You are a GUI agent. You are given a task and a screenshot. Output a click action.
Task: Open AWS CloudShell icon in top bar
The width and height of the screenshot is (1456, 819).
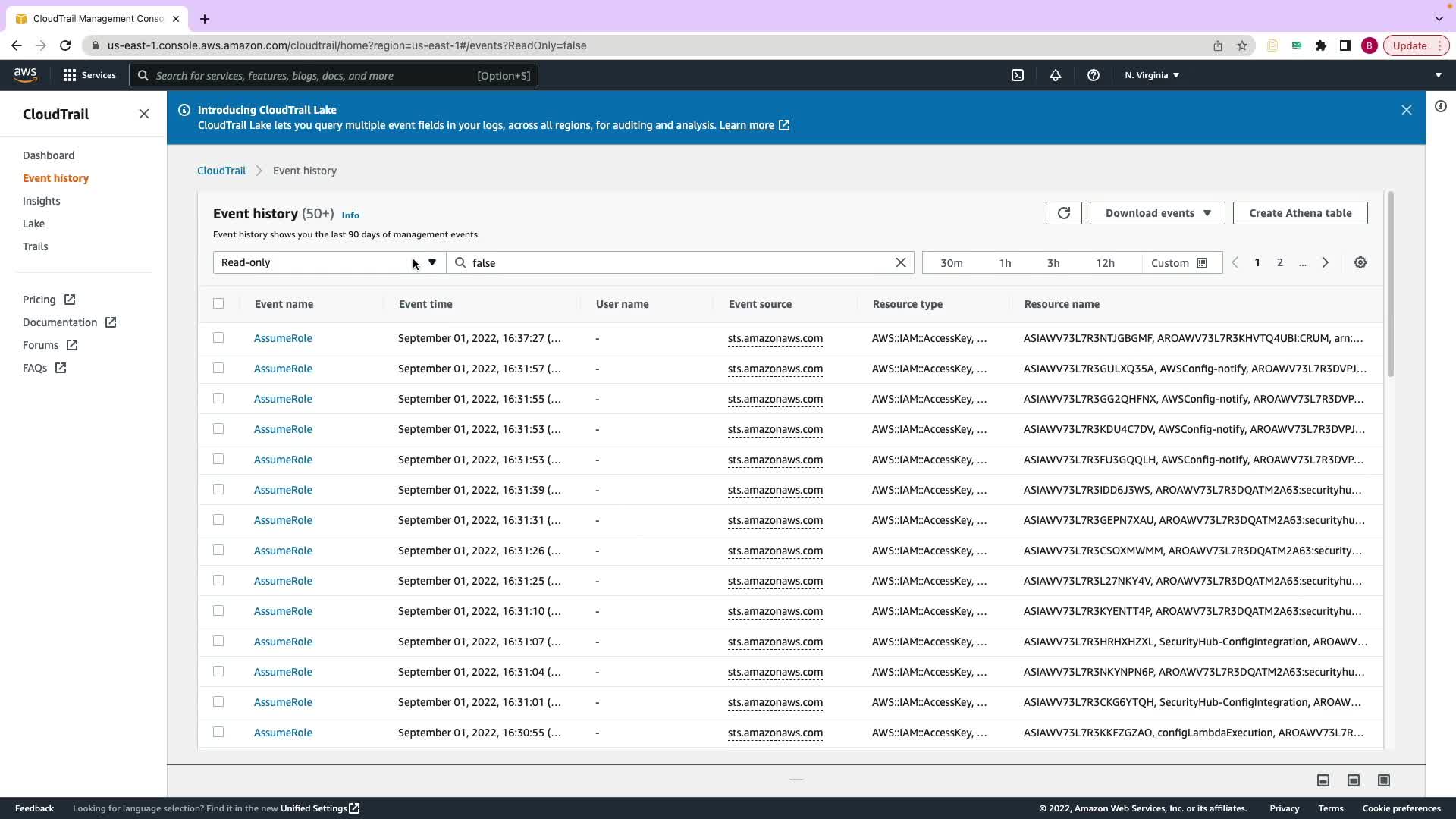1018,75
